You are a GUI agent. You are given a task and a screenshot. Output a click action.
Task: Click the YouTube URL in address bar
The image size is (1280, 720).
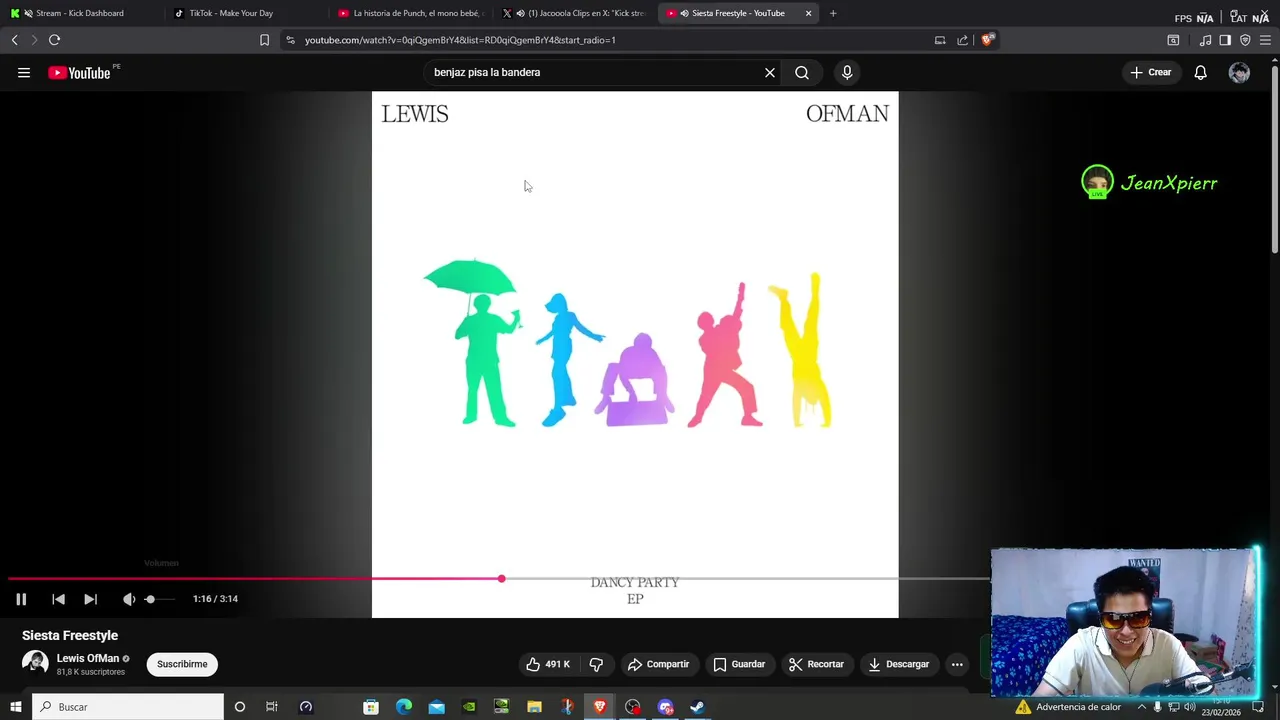pyautogui.click(x=460, y=40)
